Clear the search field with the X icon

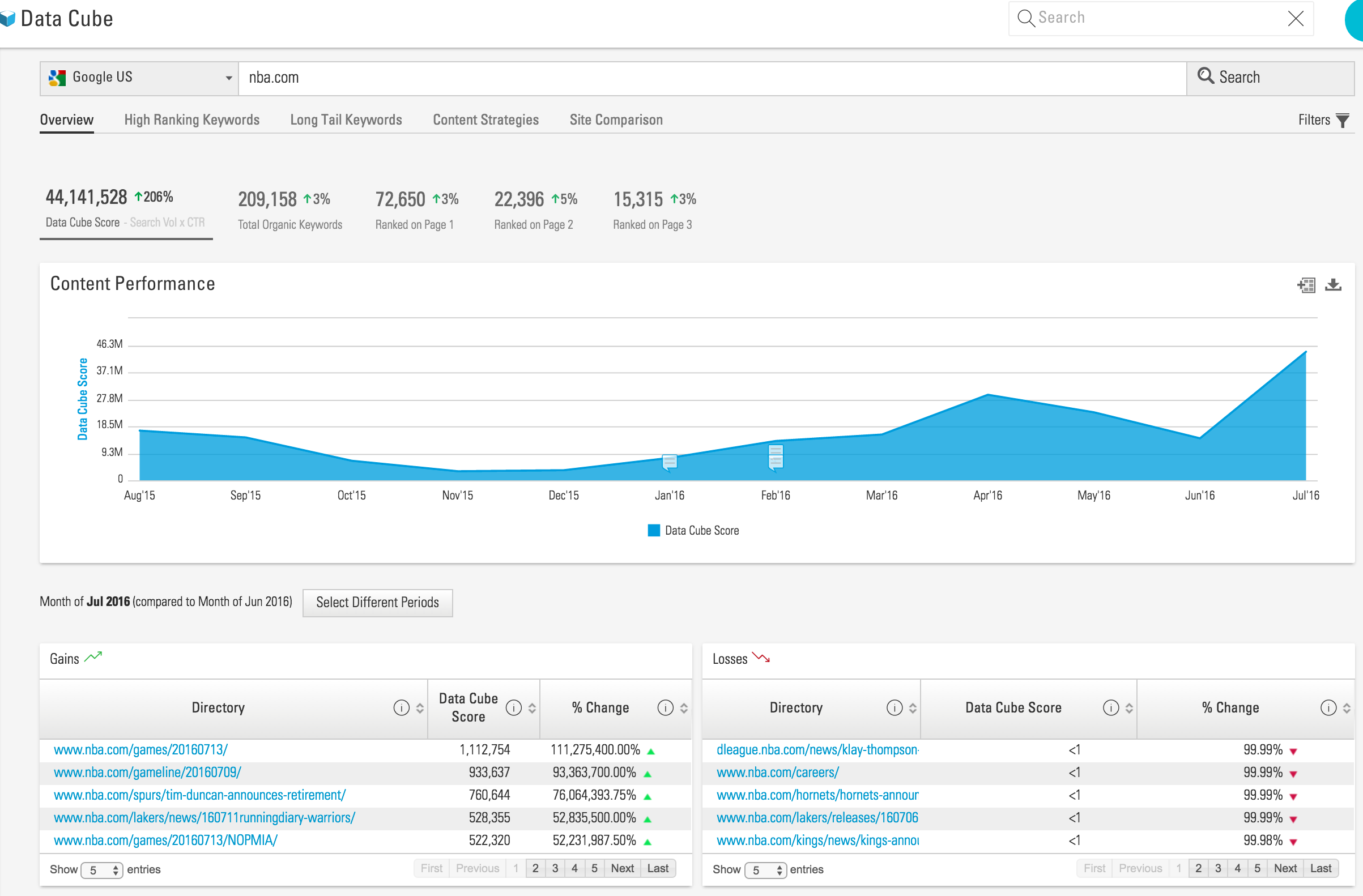pyautogui.click(x=1296, y=18)
